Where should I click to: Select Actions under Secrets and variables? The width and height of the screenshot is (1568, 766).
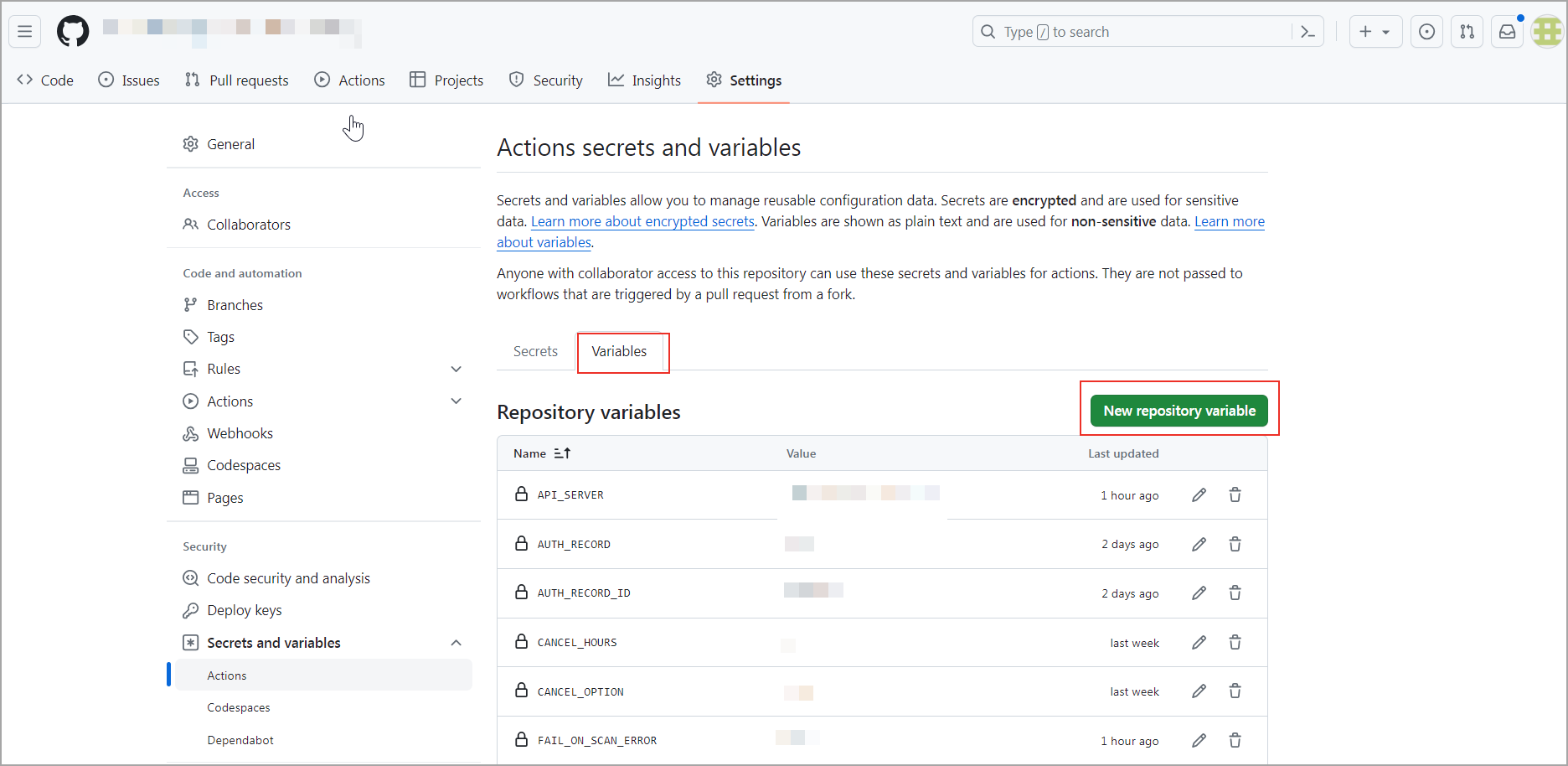[x=323, y=675]
